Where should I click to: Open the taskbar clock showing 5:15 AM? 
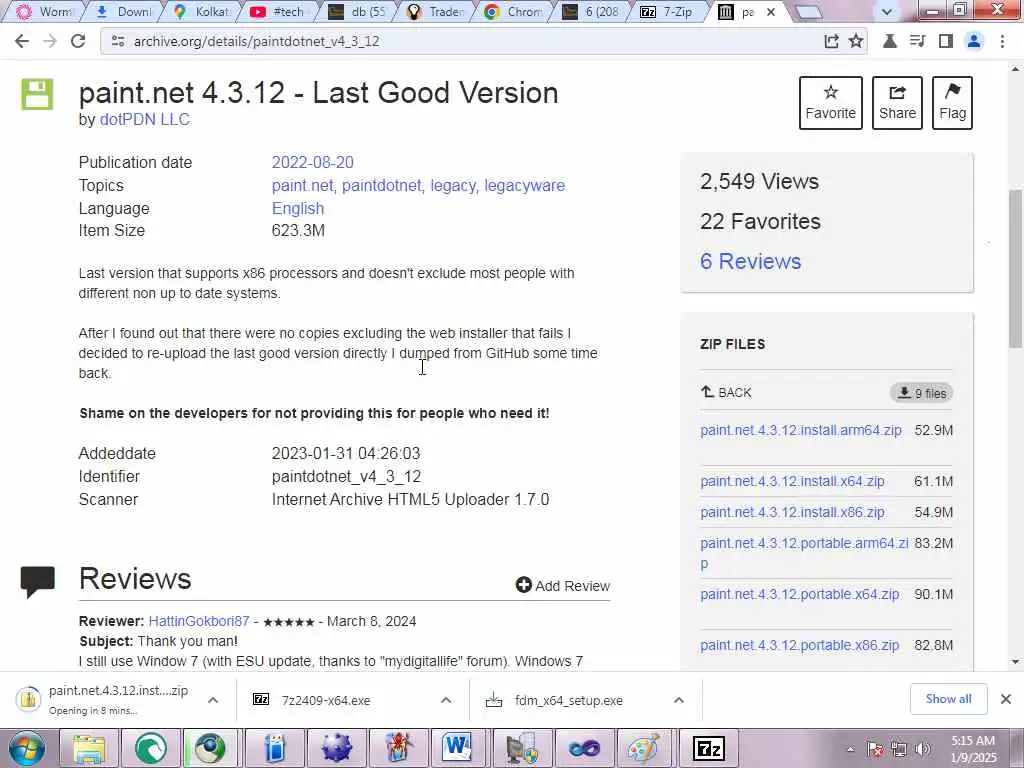coord(973,749)
